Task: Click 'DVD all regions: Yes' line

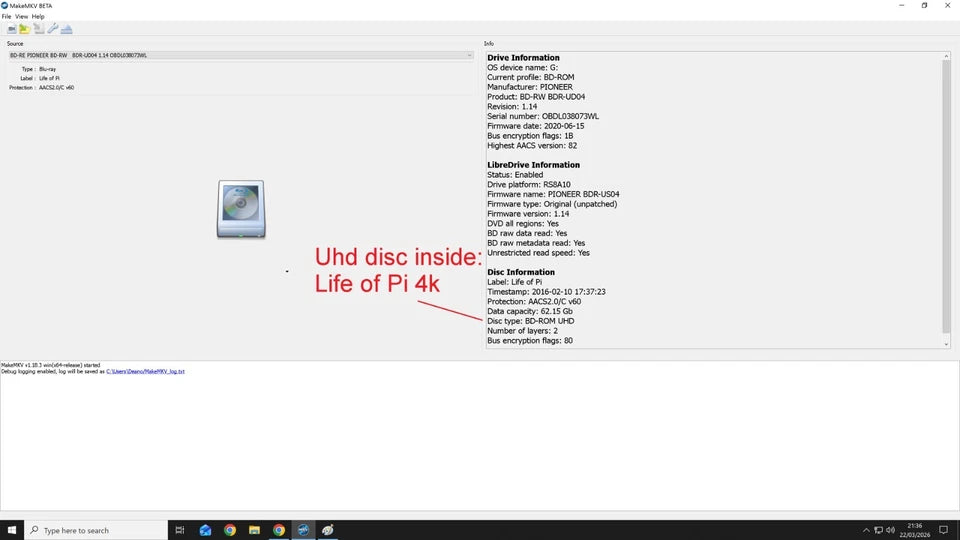Action: [x=522, y=223]
